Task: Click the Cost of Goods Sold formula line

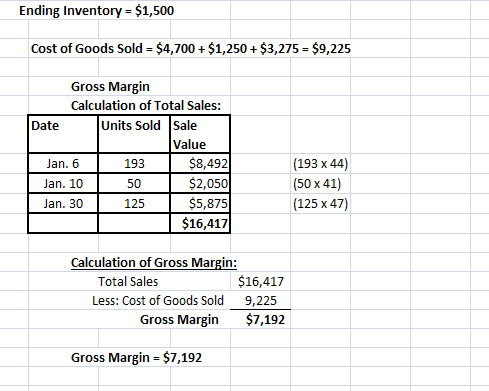Action: pos(191,49)
